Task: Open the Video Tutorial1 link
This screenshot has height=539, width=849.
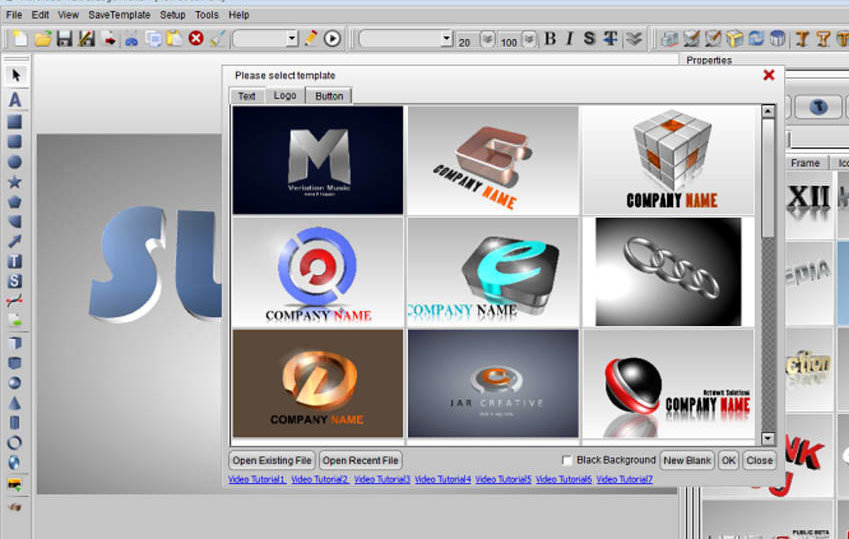Action: [x=257, y=479]
